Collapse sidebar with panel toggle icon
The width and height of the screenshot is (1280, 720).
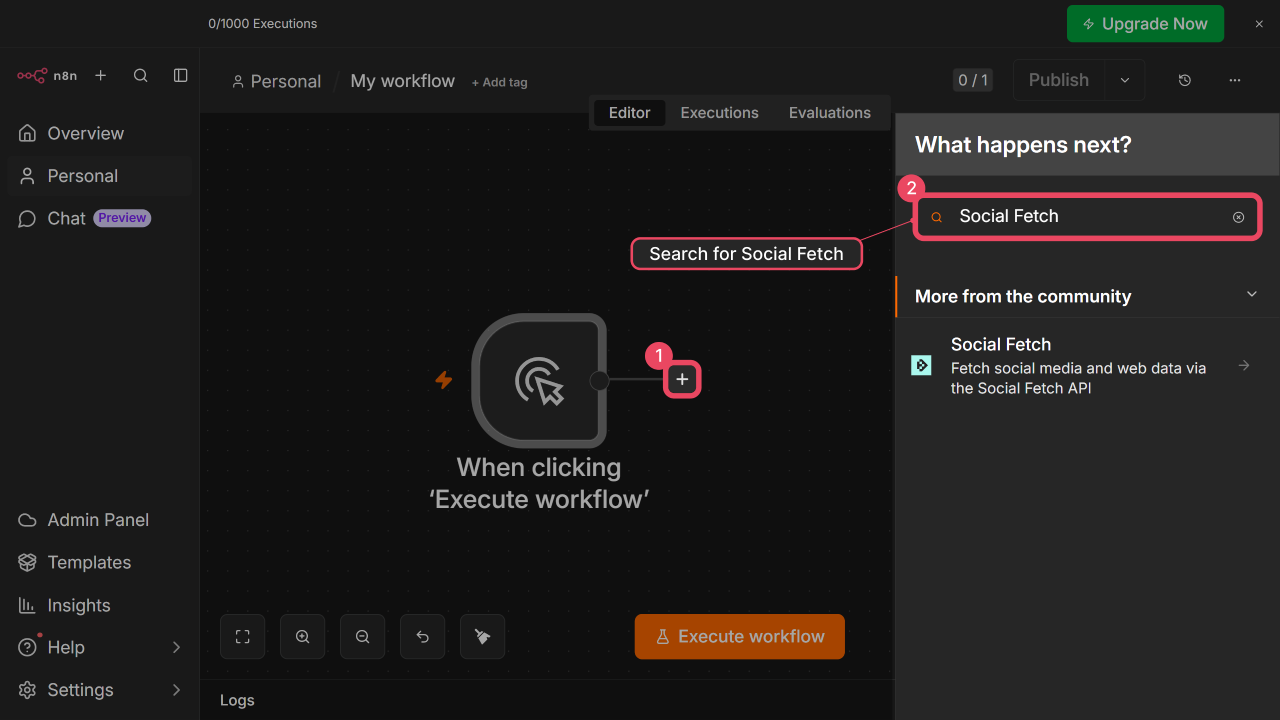181,75
